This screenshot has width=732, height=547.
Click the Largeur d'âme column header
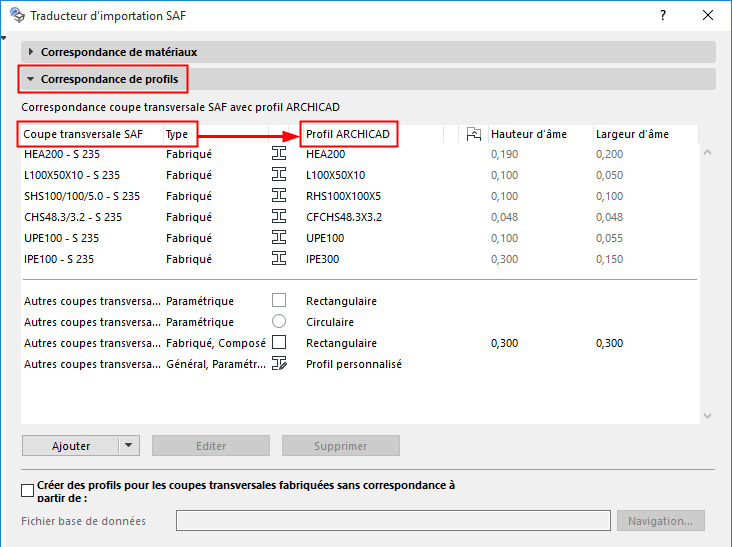click(x=646, y=134)
